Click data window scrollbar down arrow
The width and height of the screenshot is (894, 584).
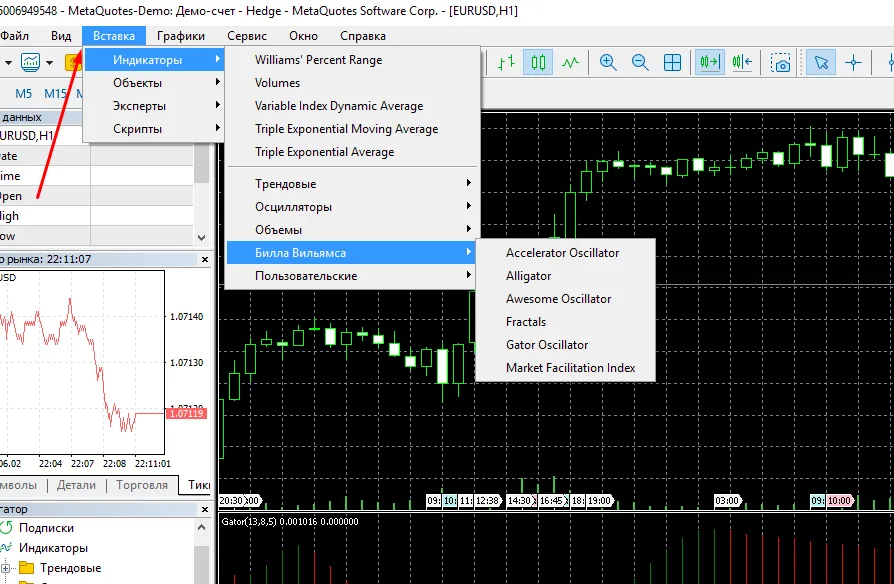click(x=201, y=237)
